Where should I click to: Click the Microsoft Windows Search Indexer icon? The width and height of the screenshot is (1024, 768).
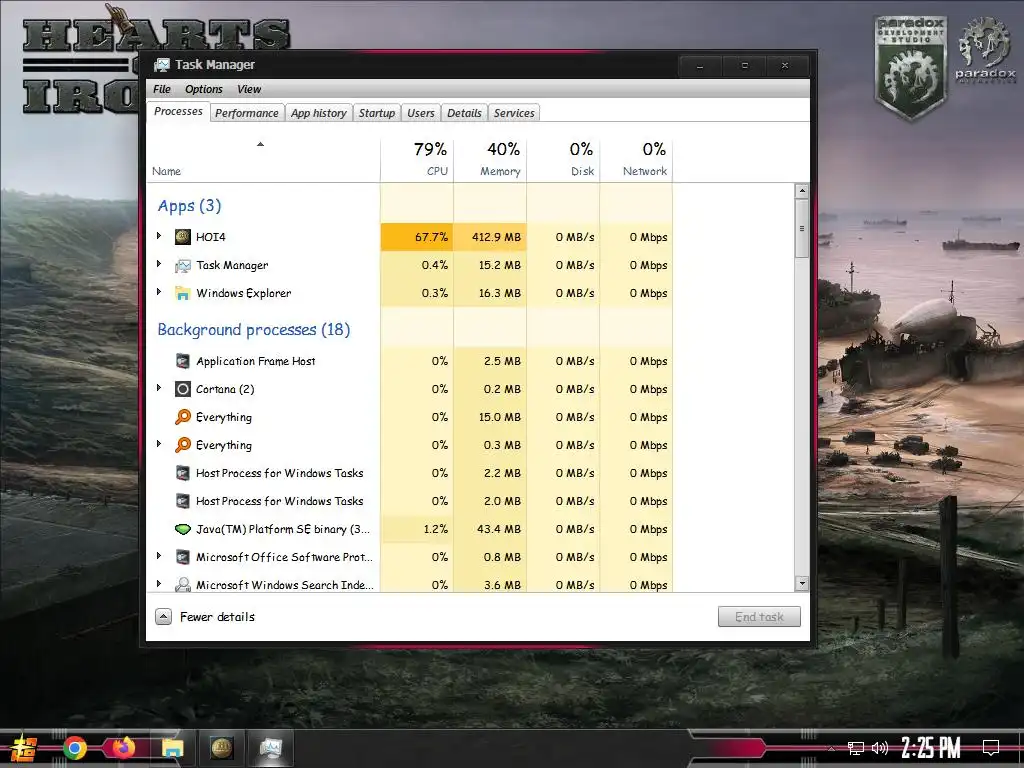pos(183,584)
